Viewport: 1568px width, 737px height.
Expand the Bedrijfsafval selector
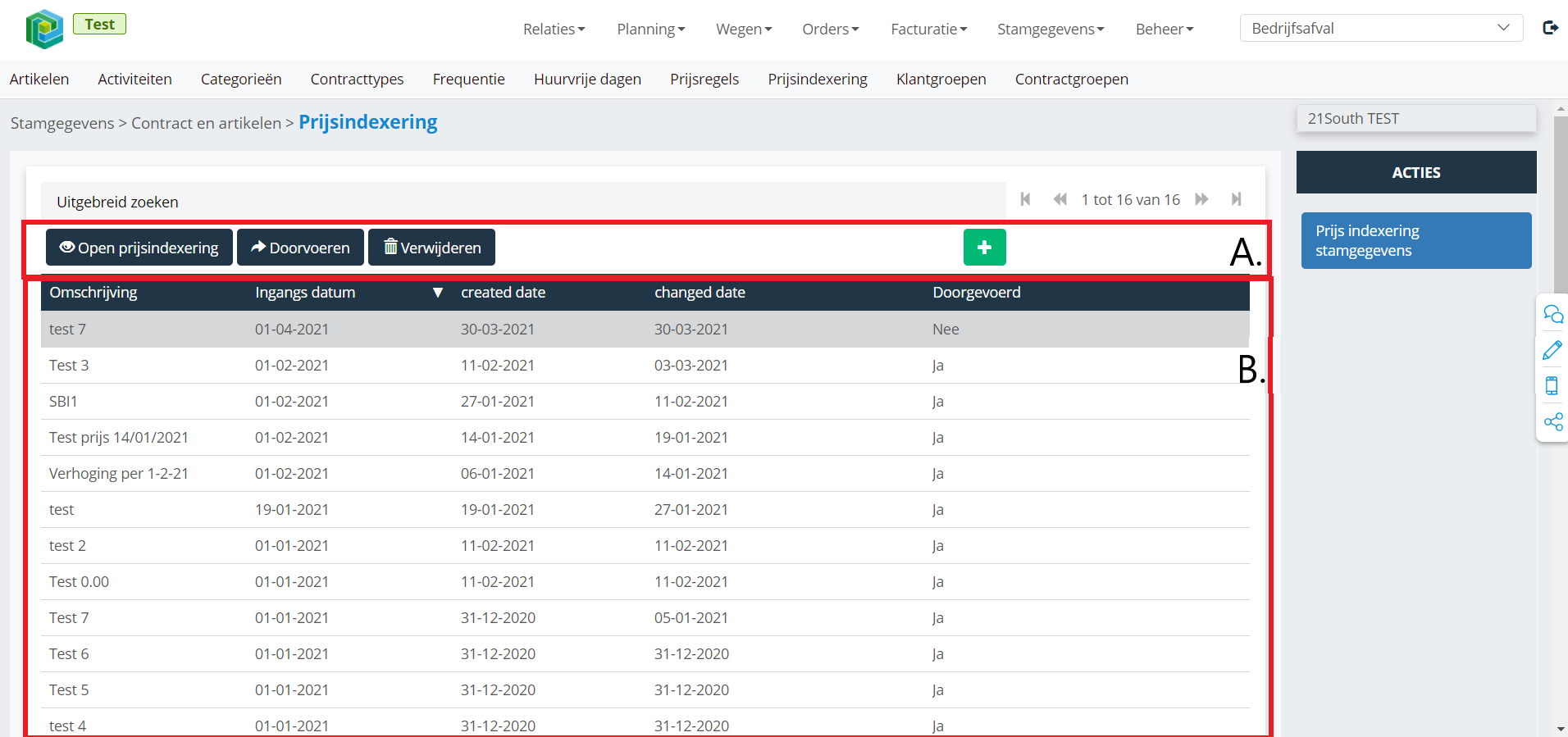point(1381,28)
